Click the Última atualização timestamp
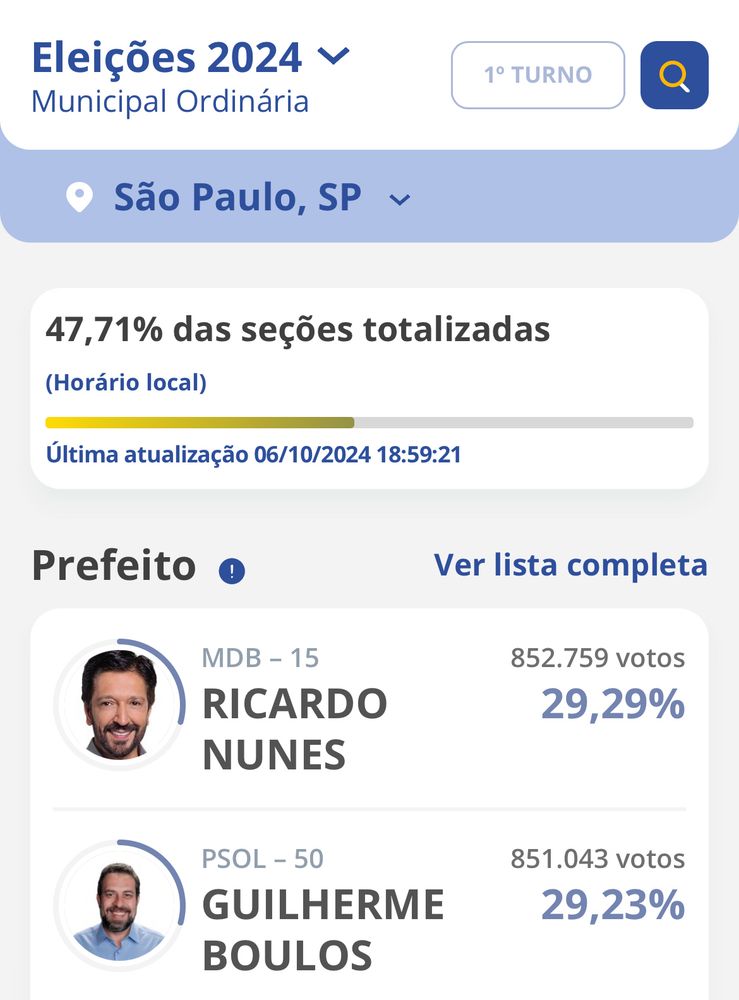The image size is (739, 1000). [x=253, y=455]
